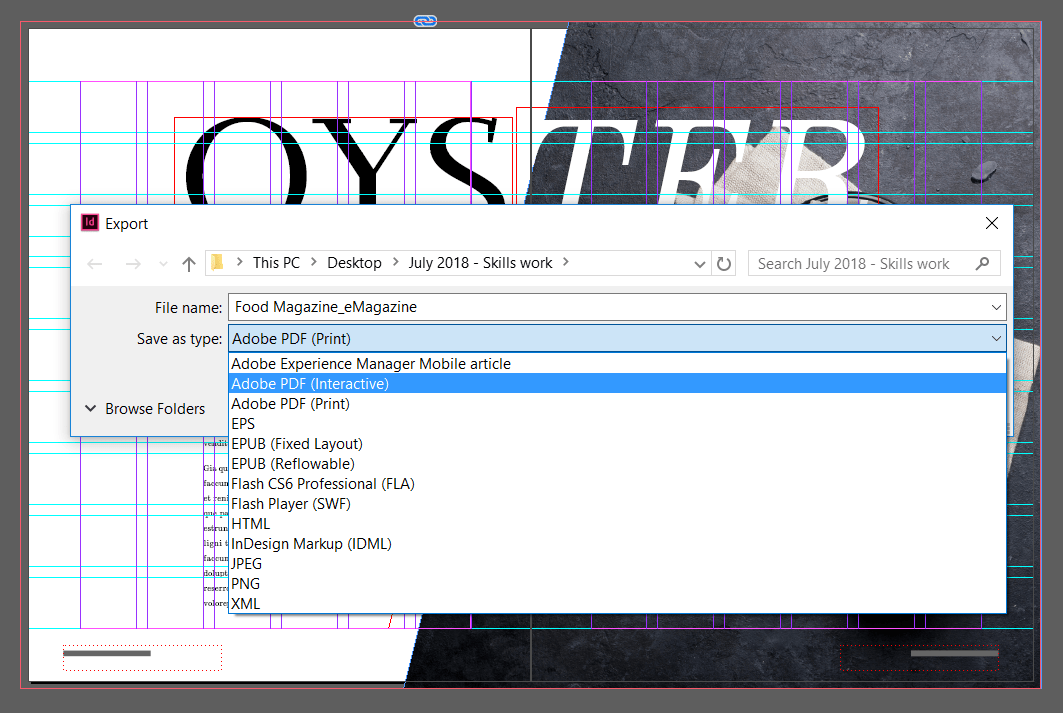Collapse the Save as type dropdown
This screenshot has height=713, width=1063.
click(x=996, y=338)
